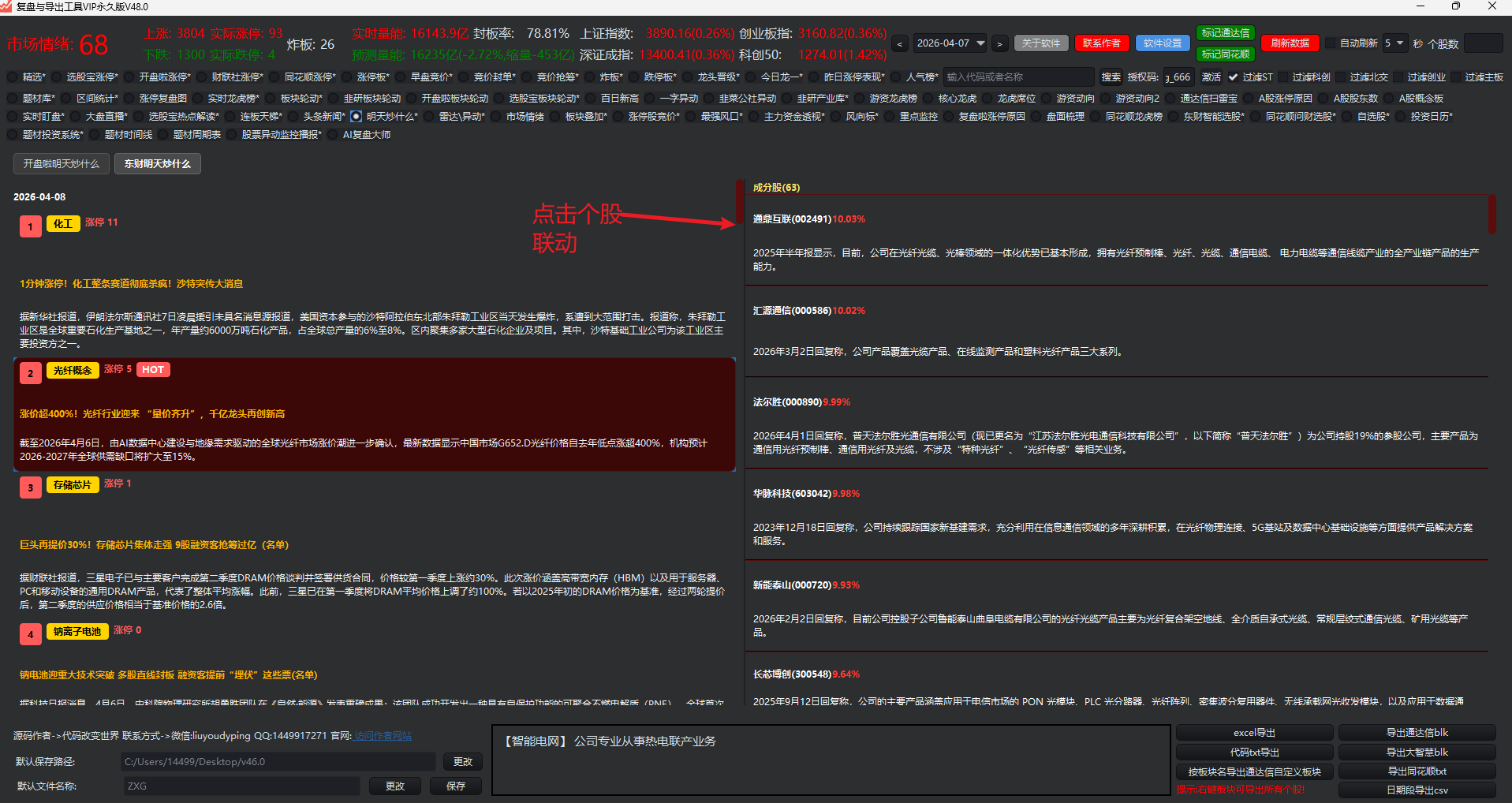Open the date picker dropdown 2026-04-07
Image resolution: width=1512 pixels, height=803 pixels.
[x=980, y=43]
